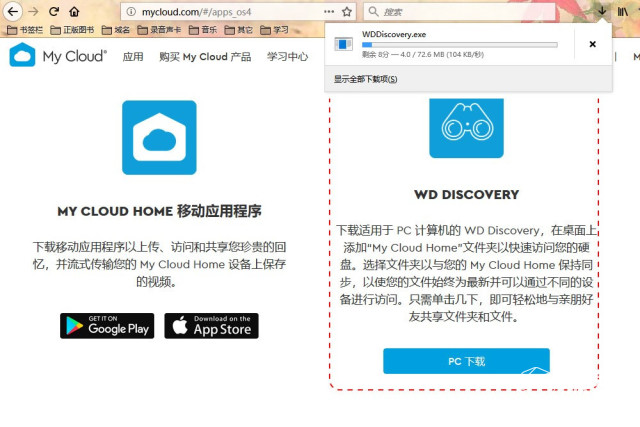The width and height of the screenshot is (640, 427).
Task: Click the PC 下载 button
Action: [466, 361]
